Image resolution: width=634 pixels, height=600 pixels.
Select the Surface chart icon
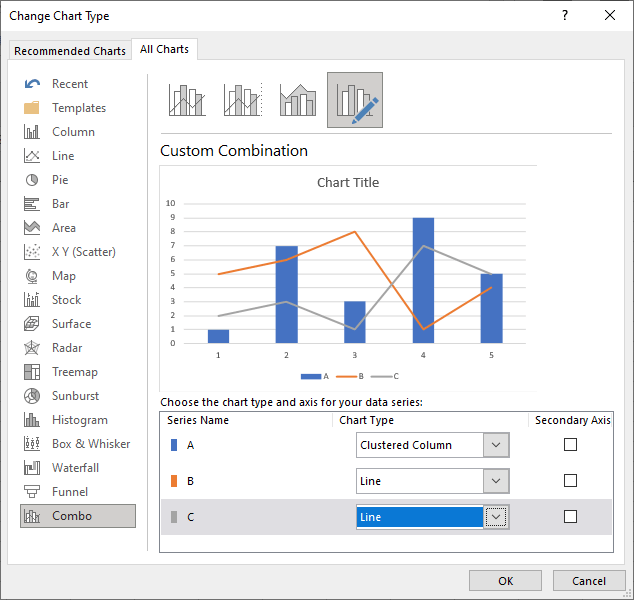point(32,324)
